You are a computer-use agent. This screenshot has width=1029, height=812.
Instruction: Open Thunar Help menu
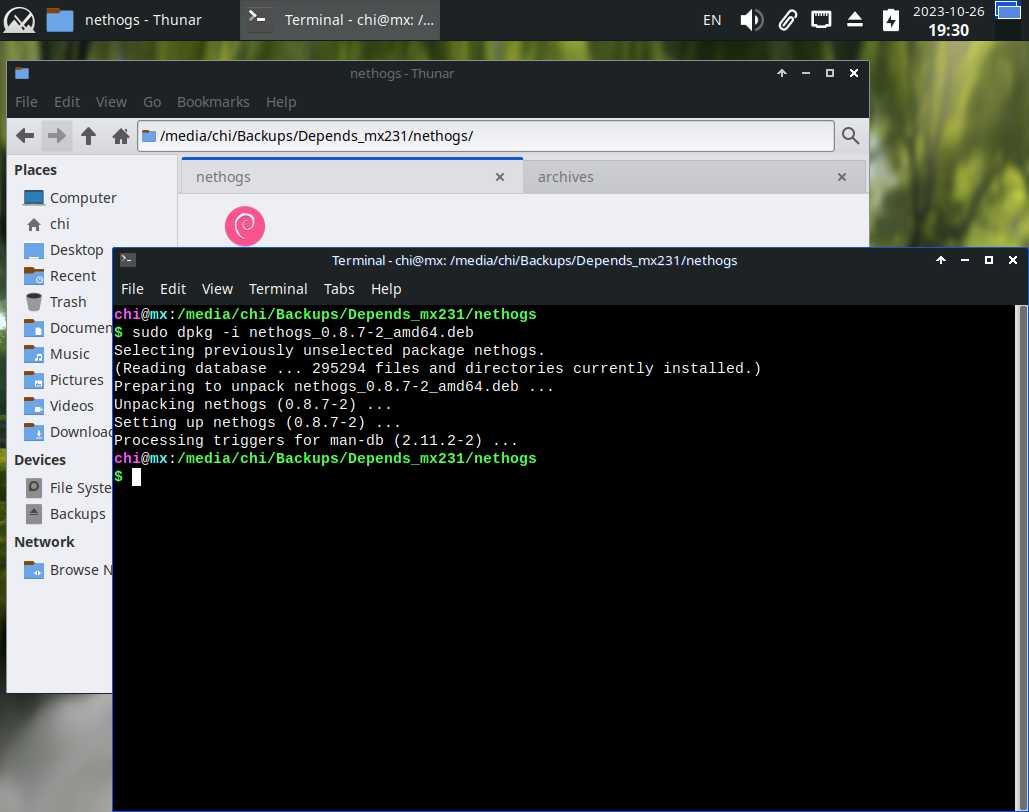pos(281,102)
